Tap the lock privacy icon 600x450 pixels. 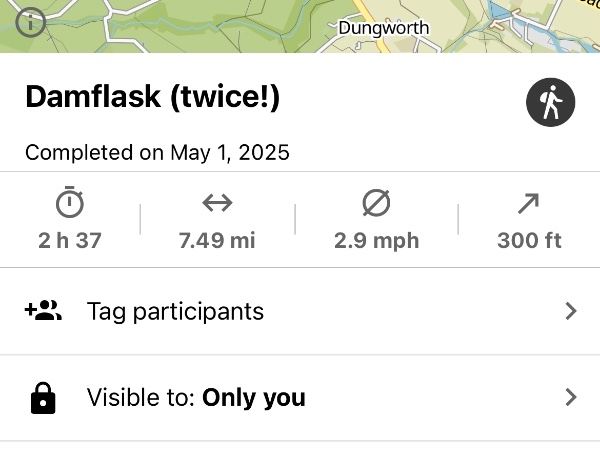pos(43,398)
